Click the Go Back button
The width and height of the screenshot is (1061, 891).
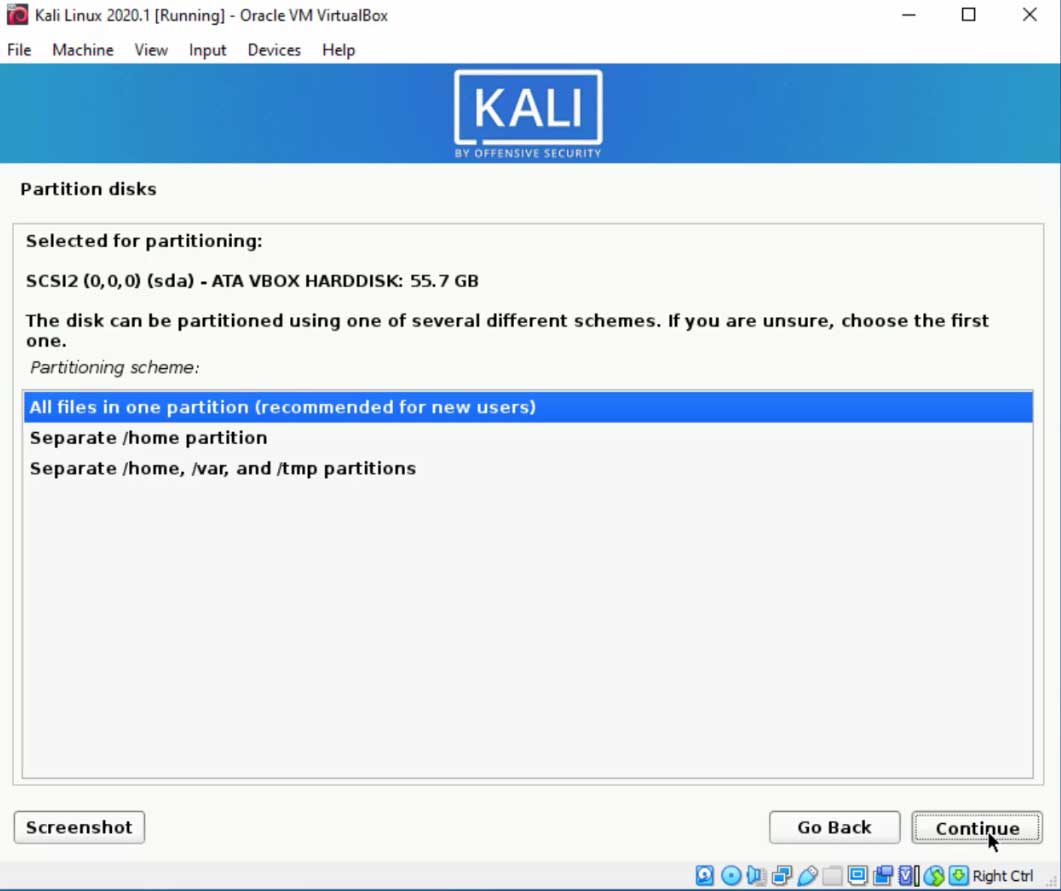[834, 827]
